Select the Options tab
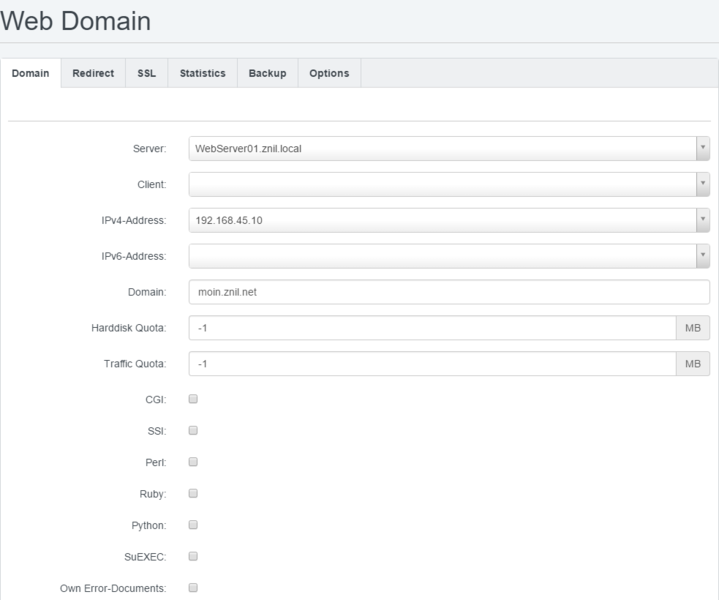This screenshot has height=600, width=719. click(329, 74)
